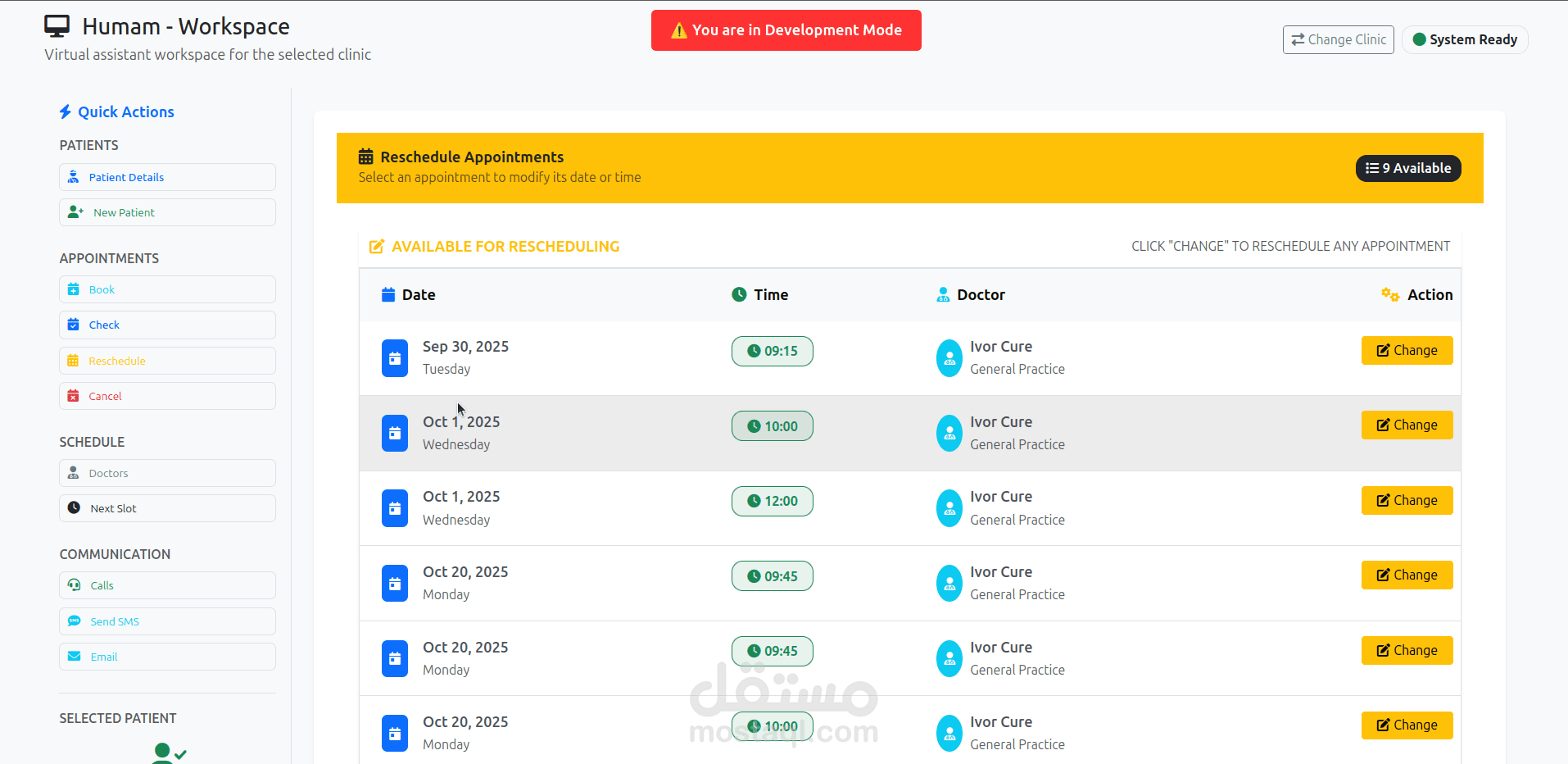Choose Check under Appointments
Viewport: 1568px width, 764px height.
(x=167, y=325)
